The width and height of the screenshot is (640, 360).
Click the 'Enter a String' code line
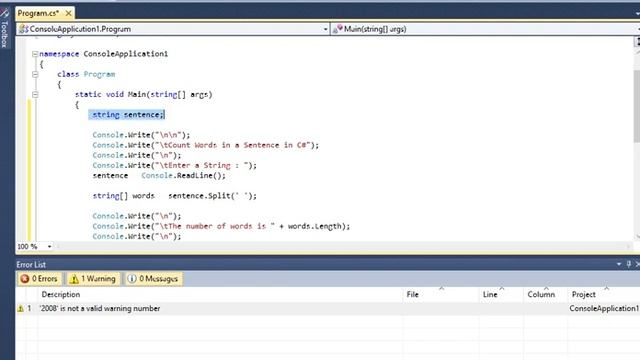(x=174, y=166)
